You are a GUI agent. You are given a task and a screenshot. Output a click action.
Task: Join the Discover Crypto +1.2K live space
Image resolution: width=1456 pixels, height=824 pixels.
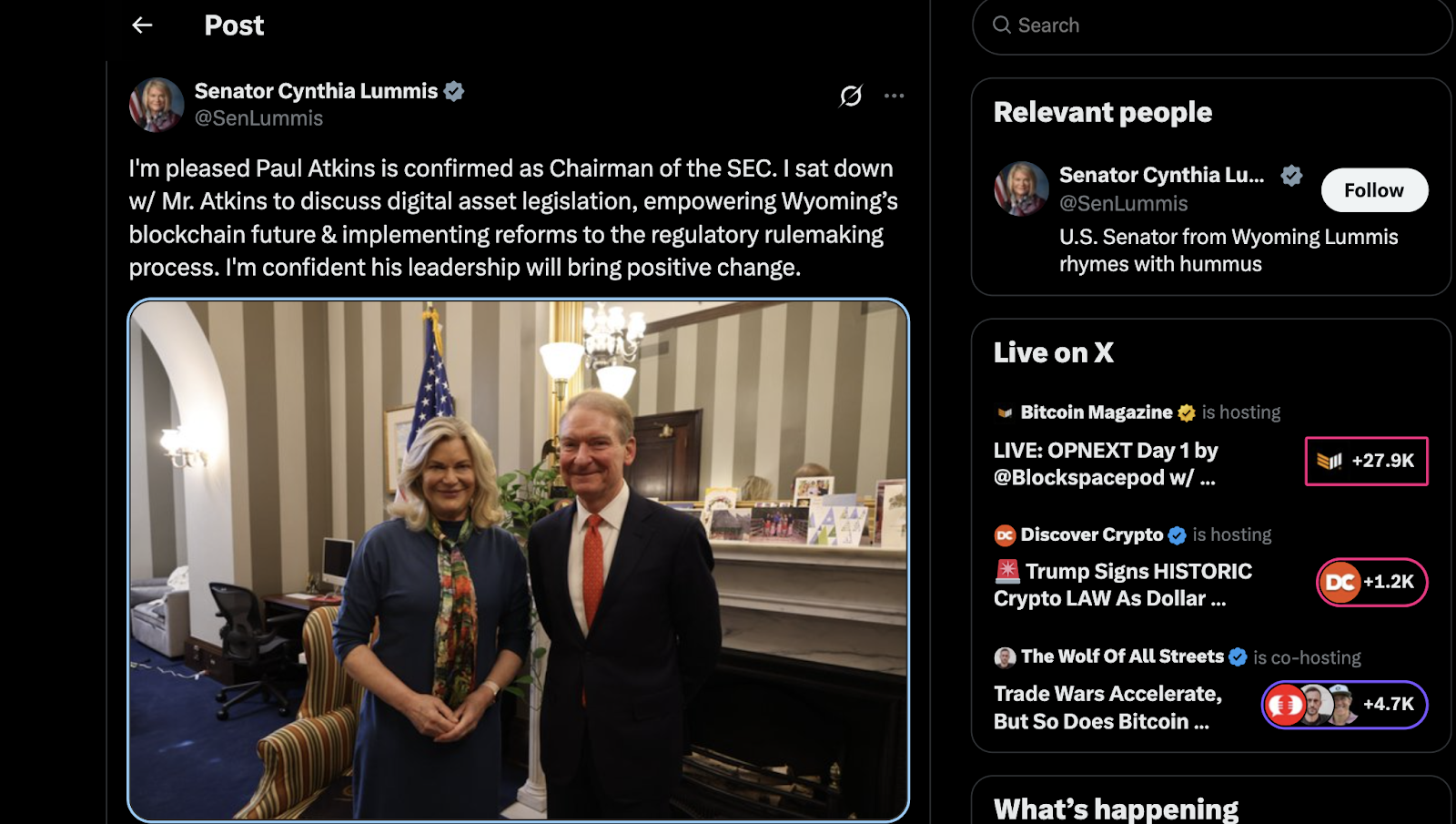point(1371,582)
